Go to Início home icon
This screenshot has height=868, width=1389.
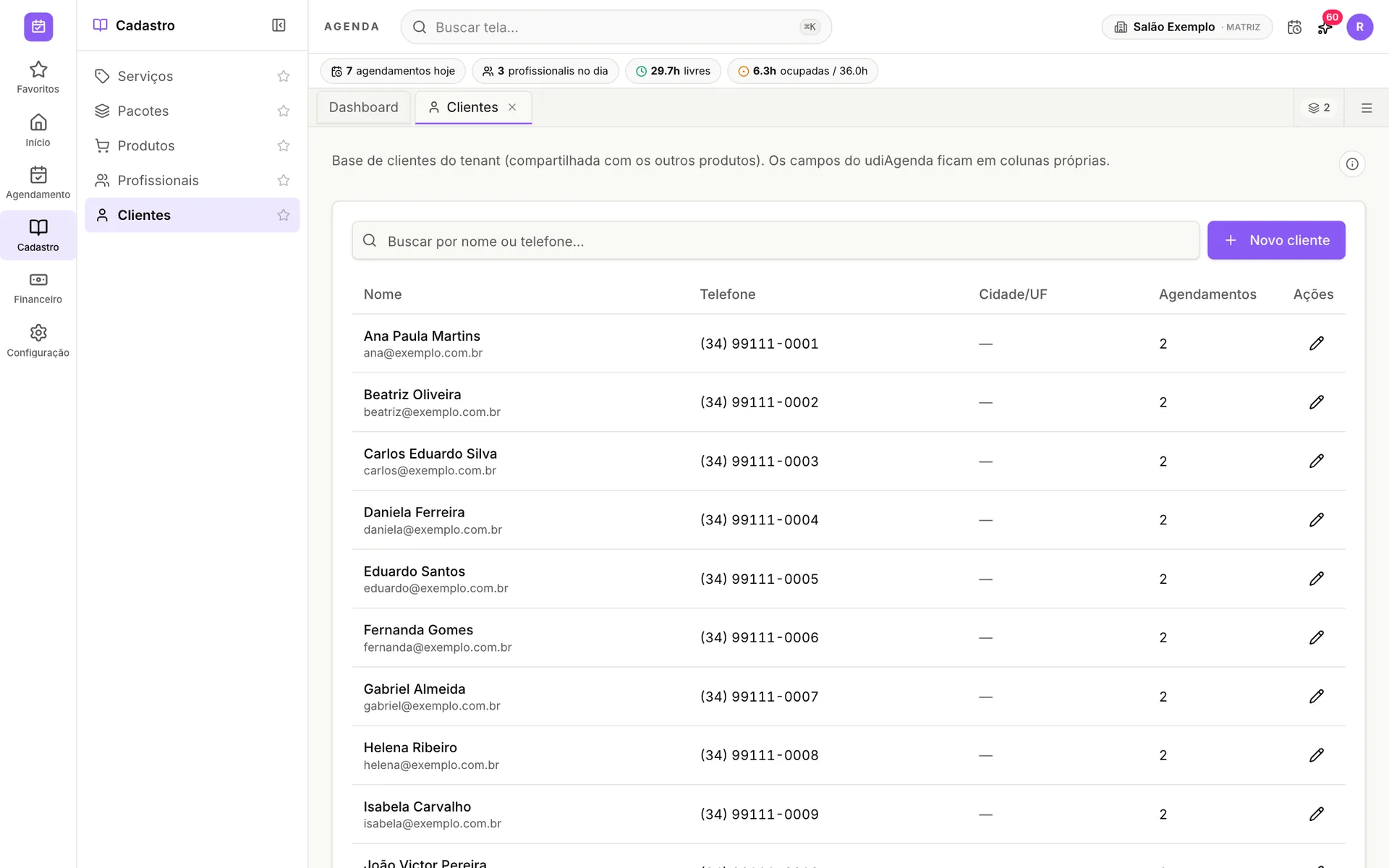click(x=38, y=130)
